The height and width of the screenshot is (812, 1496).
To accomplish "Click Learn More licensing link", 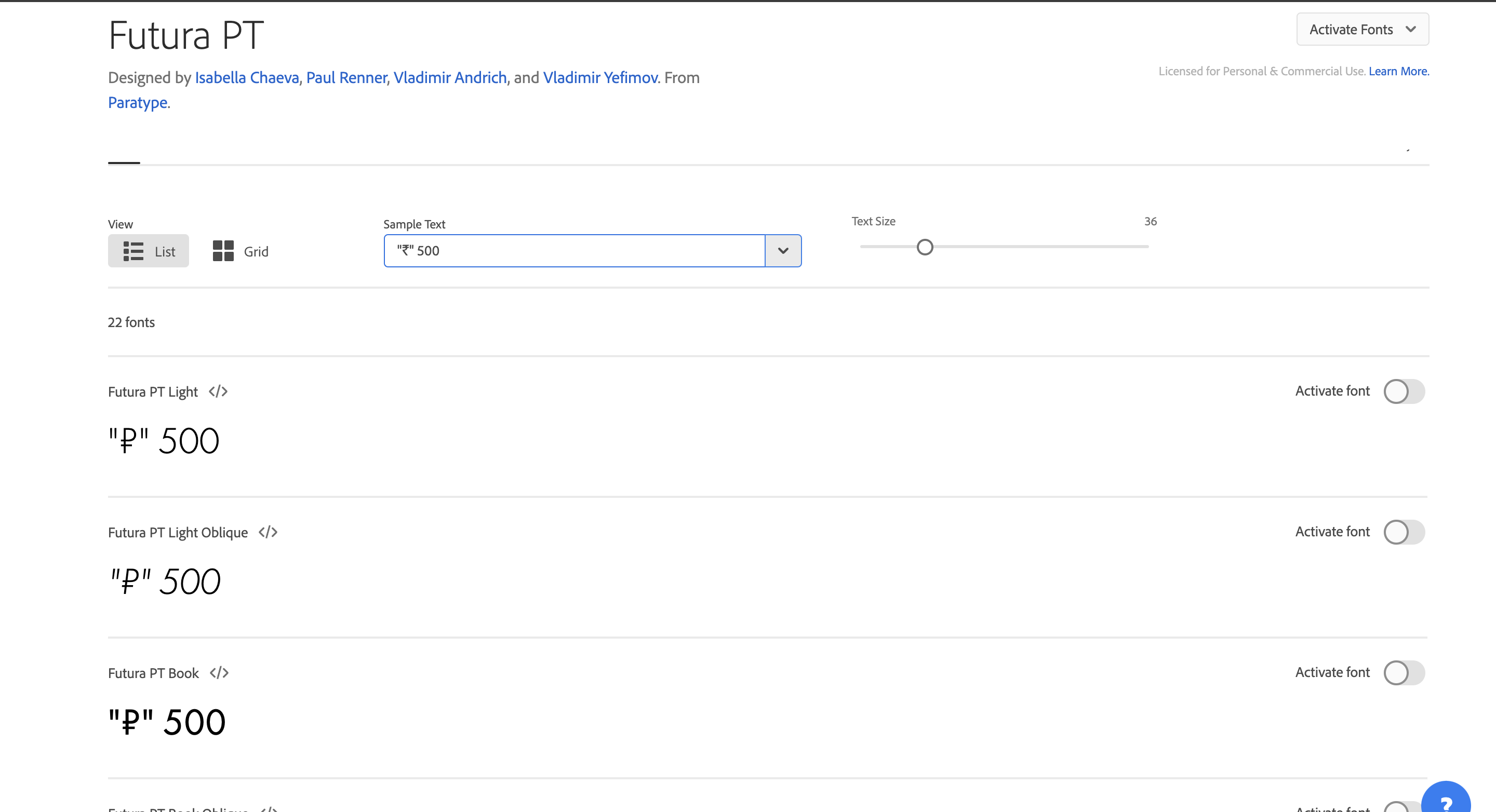I will [x=1398, y=72].
